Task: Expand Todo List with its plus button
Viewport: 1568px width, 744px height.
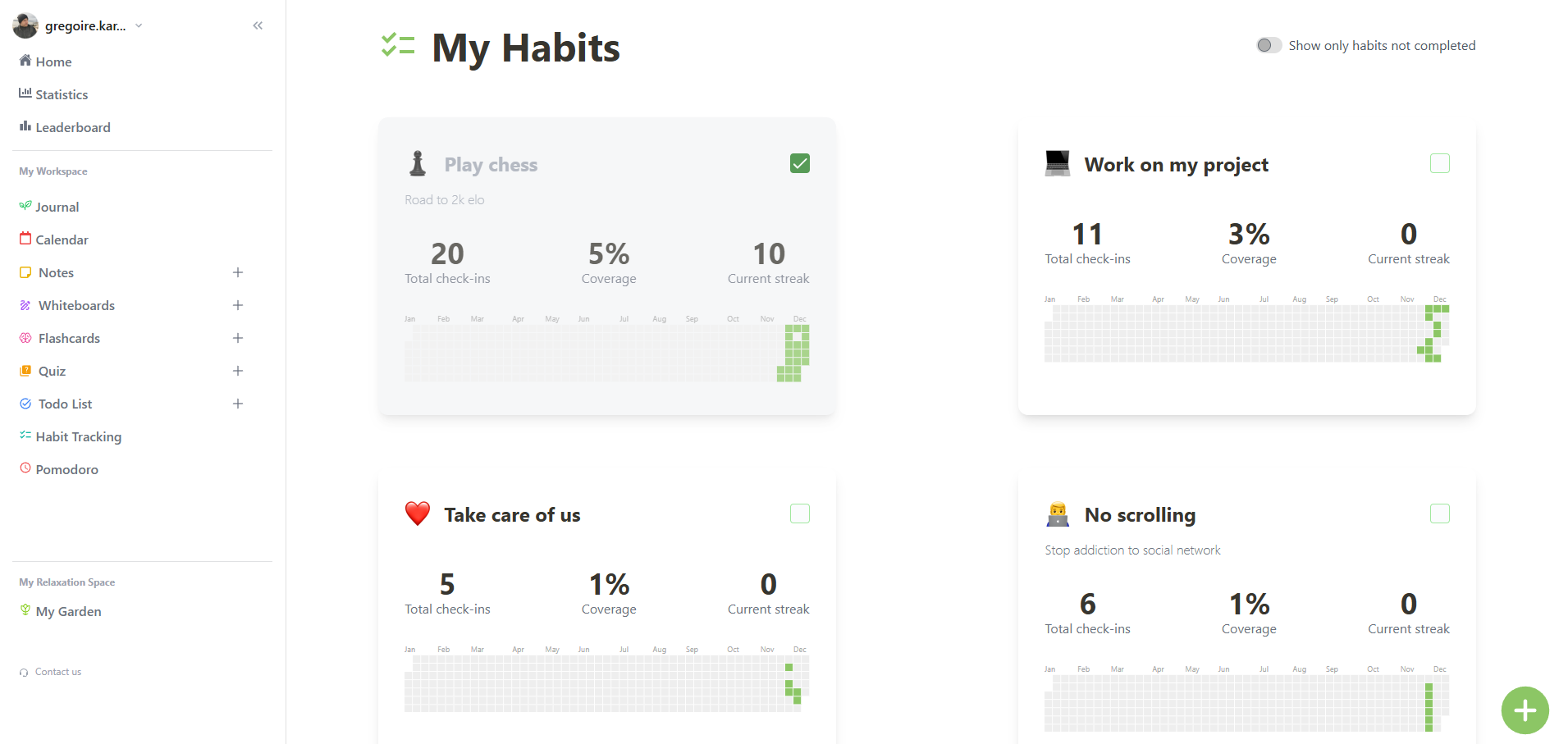Action: pyautogui.click(x=238, y=404)
